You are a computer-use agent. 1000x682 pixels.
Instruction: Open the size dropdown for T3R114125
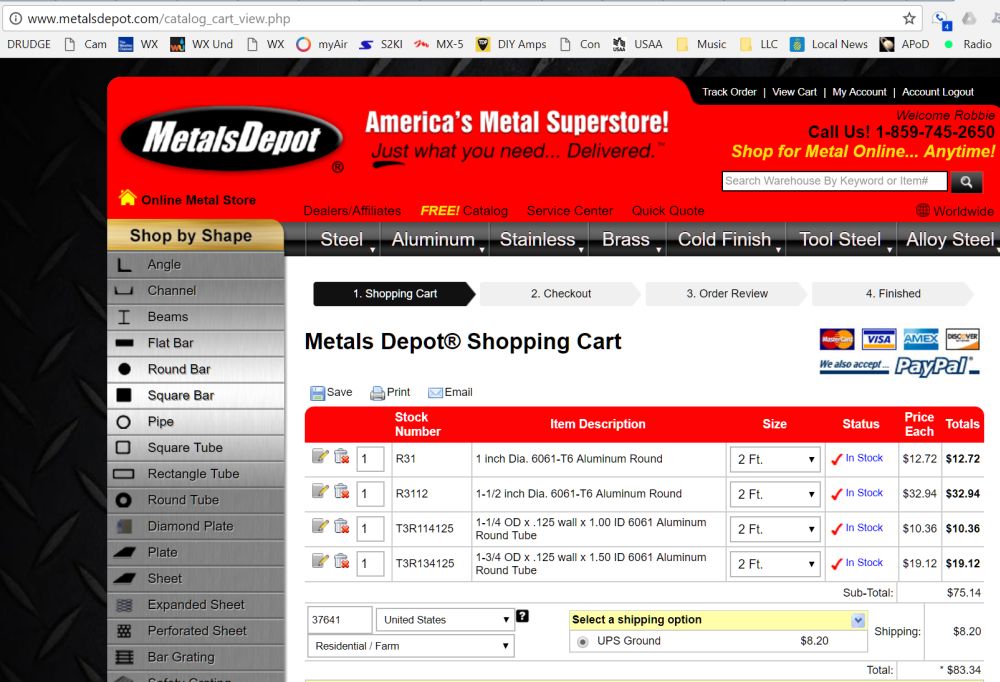775,530
